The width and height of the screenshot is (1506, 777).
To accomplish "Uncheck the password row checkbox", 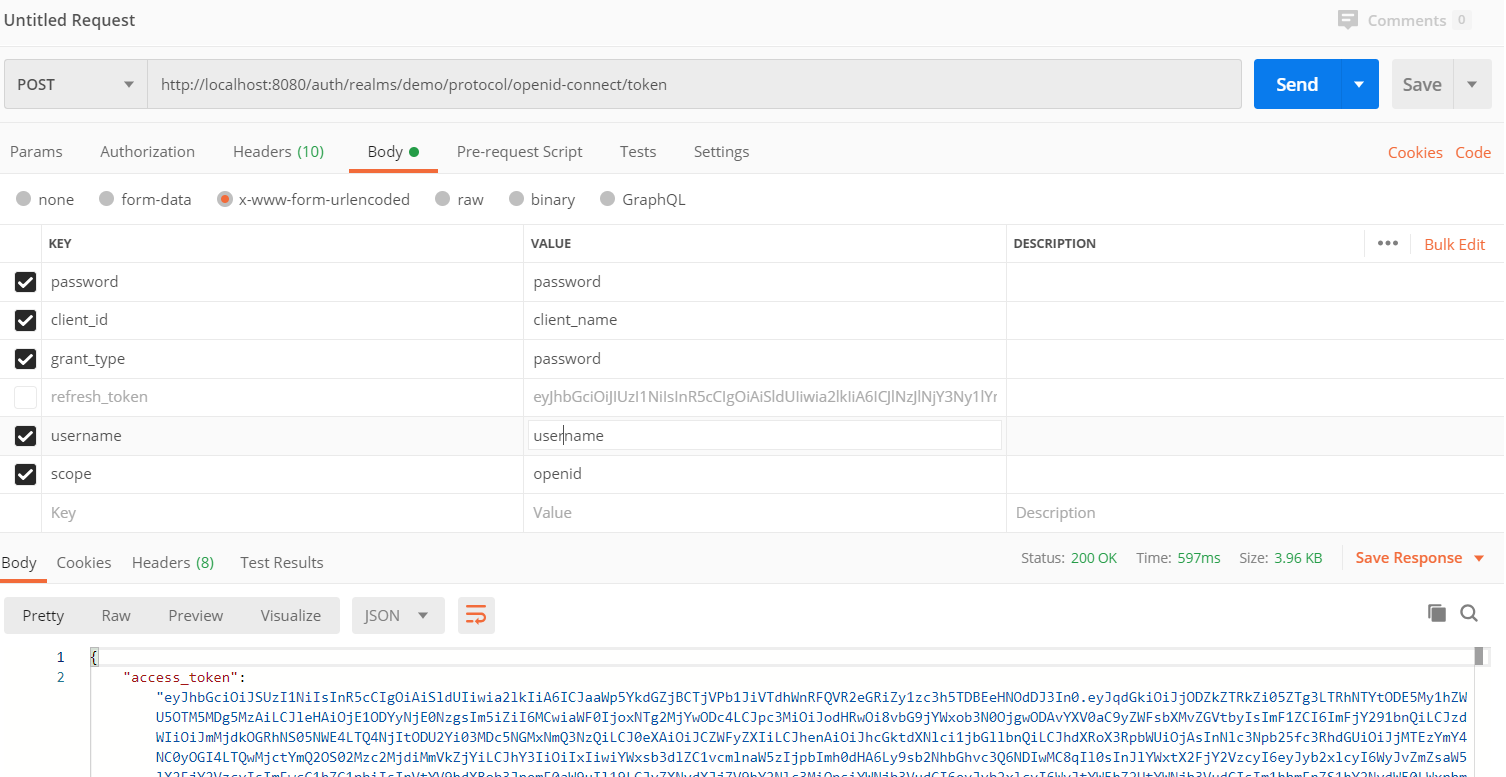I will pos(25,282).
